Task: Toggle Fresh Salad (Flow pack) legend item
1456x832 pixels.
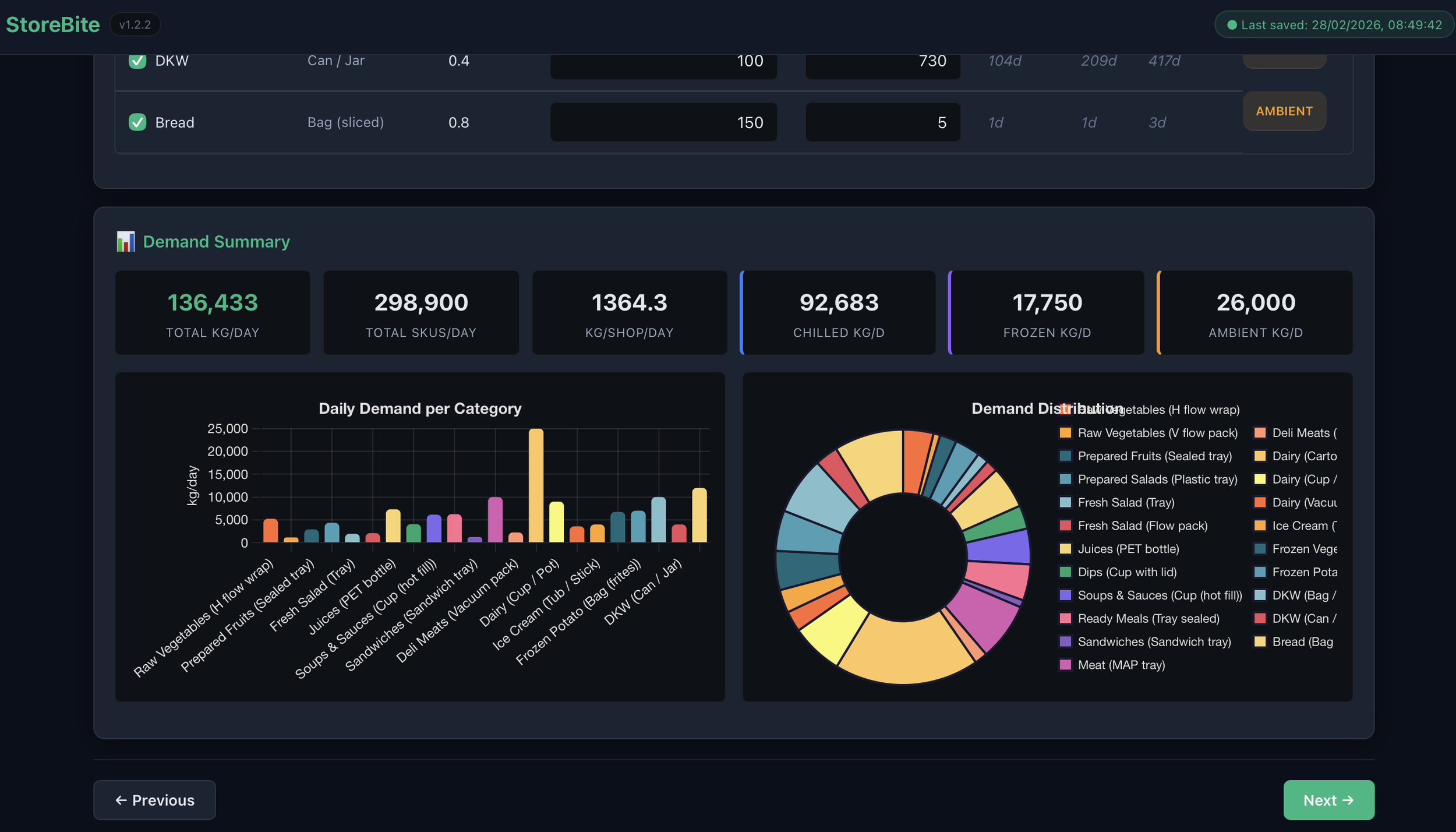Action: (1142, 526)
